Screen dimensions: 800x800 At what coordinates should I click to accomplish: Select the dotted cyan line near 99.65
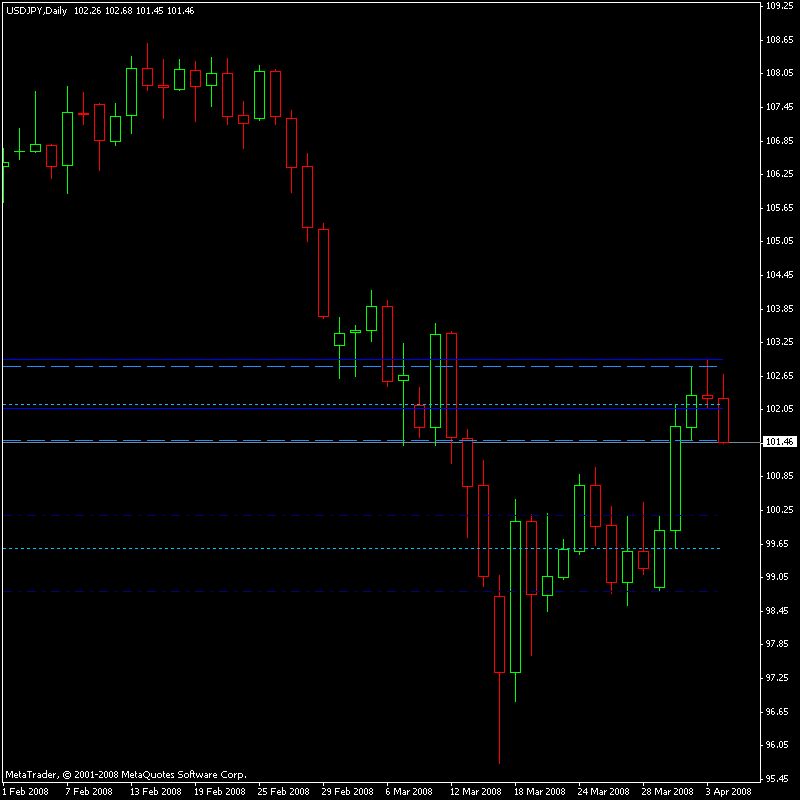(x=361, y=548)
